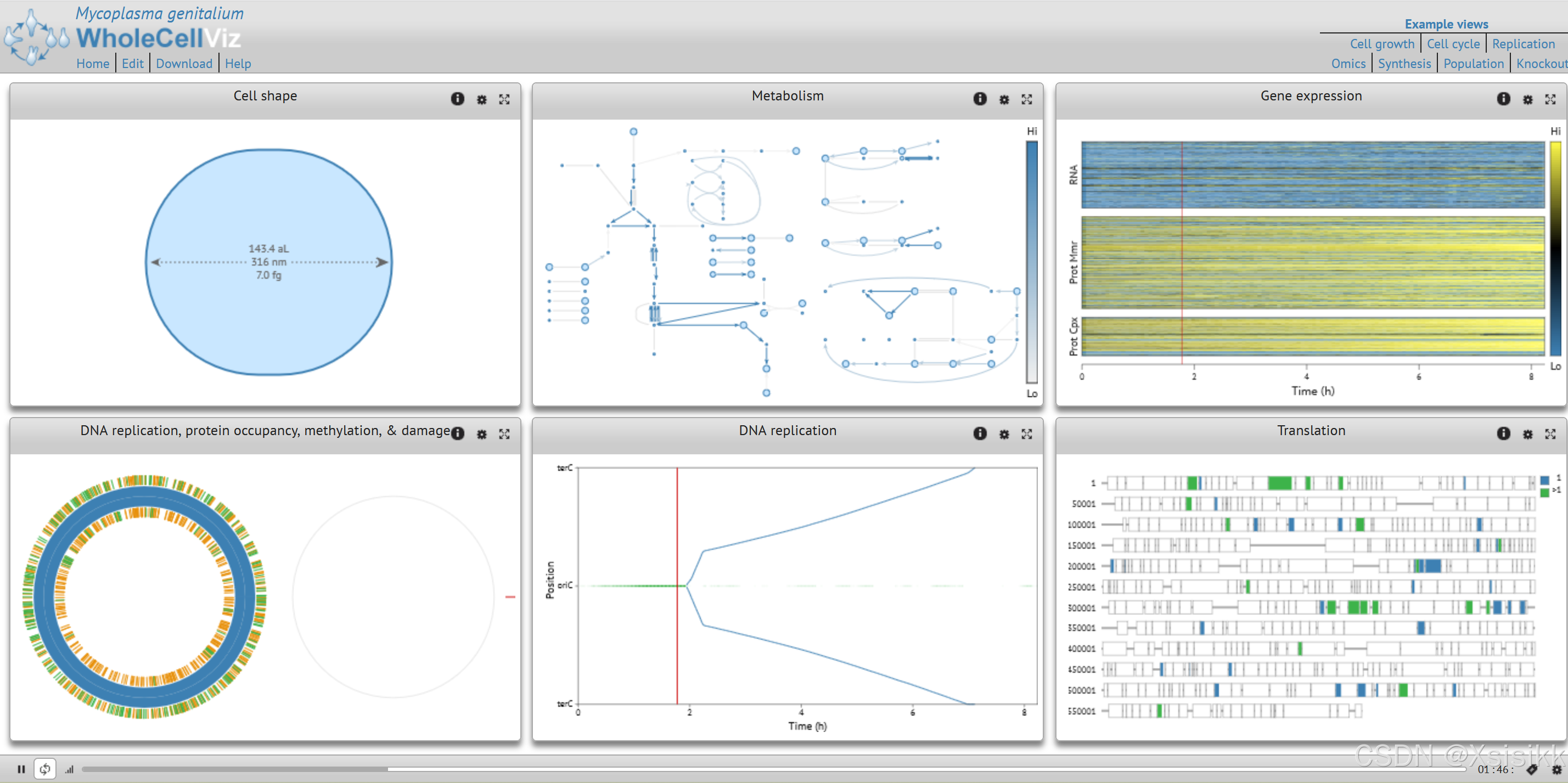The image size is (1568, 783).
Task: Open Metabolism panel settings gear
Action: click(1004, 99)
